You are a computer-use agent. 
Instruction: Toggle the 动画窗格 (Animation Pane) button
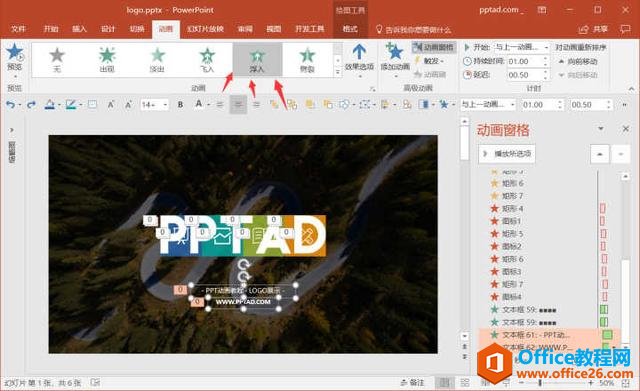(433, 47)
